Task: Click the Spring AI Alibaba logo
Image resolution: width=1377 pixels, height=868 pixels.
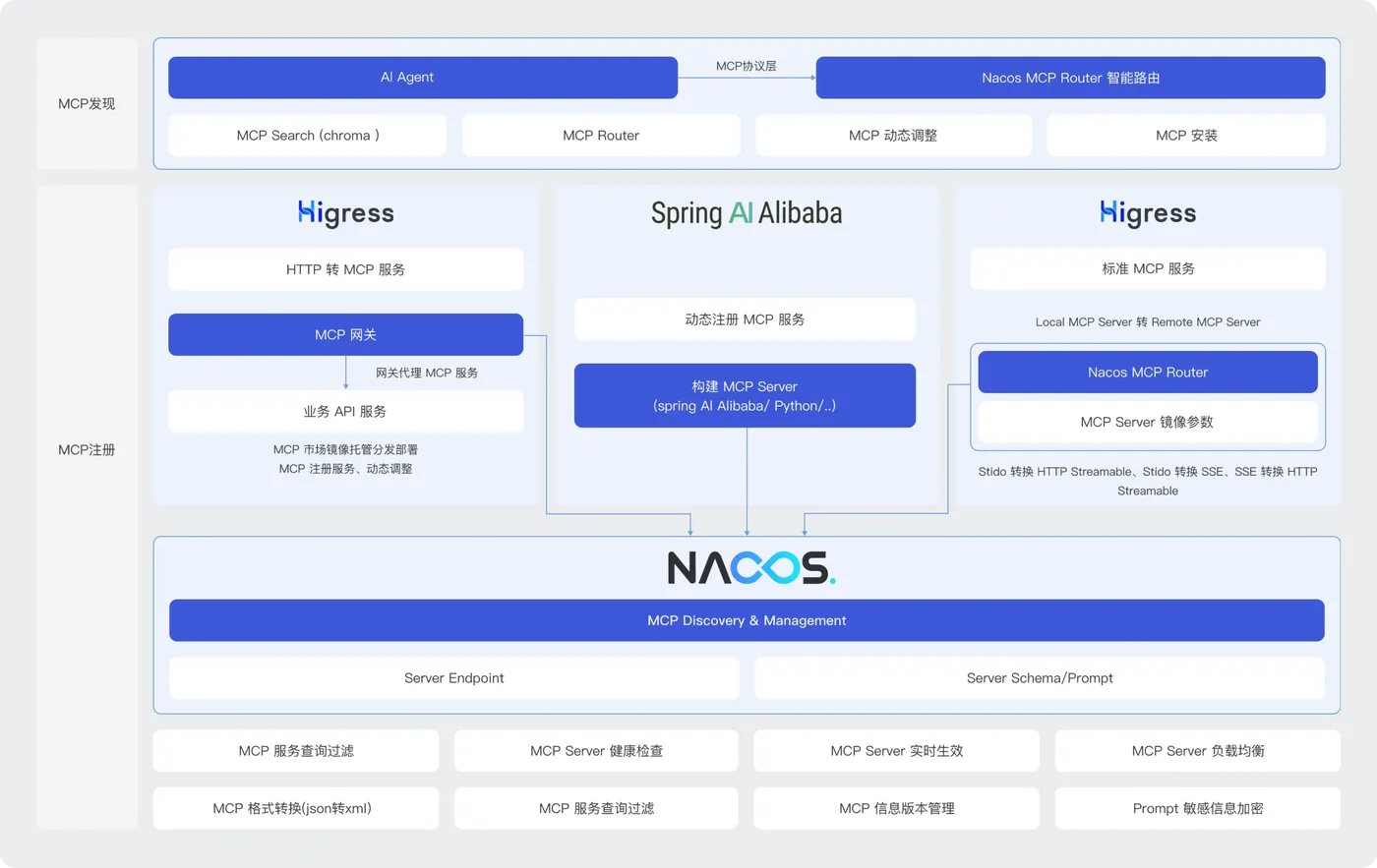Action: coord(747,213)
